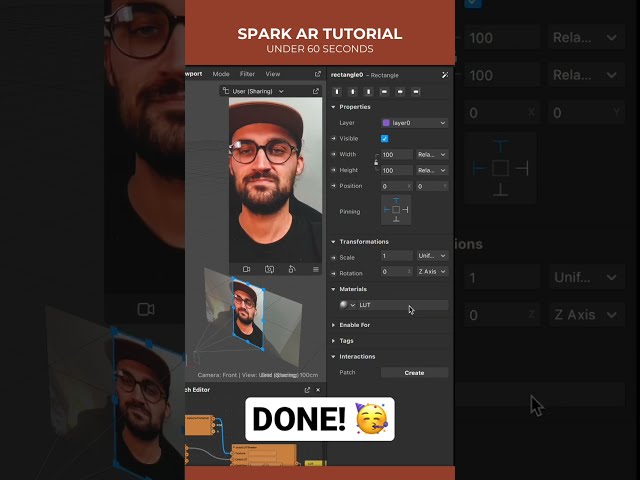This screenshot has height=480, width=640.
Task: Click the Scale value field
Action: 397,256
